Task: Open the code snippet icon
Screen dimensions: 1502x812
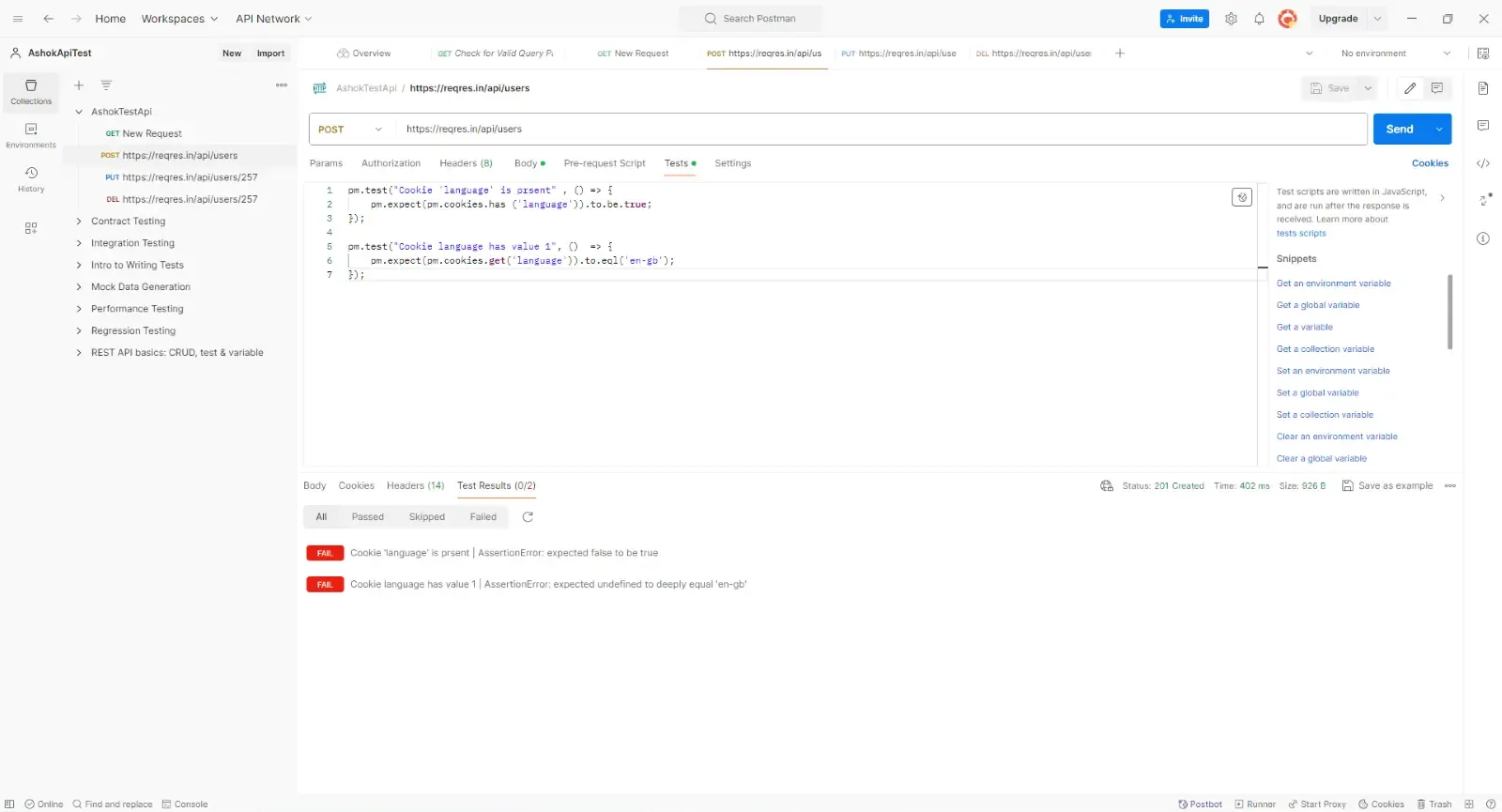Action: (1483, 163)
